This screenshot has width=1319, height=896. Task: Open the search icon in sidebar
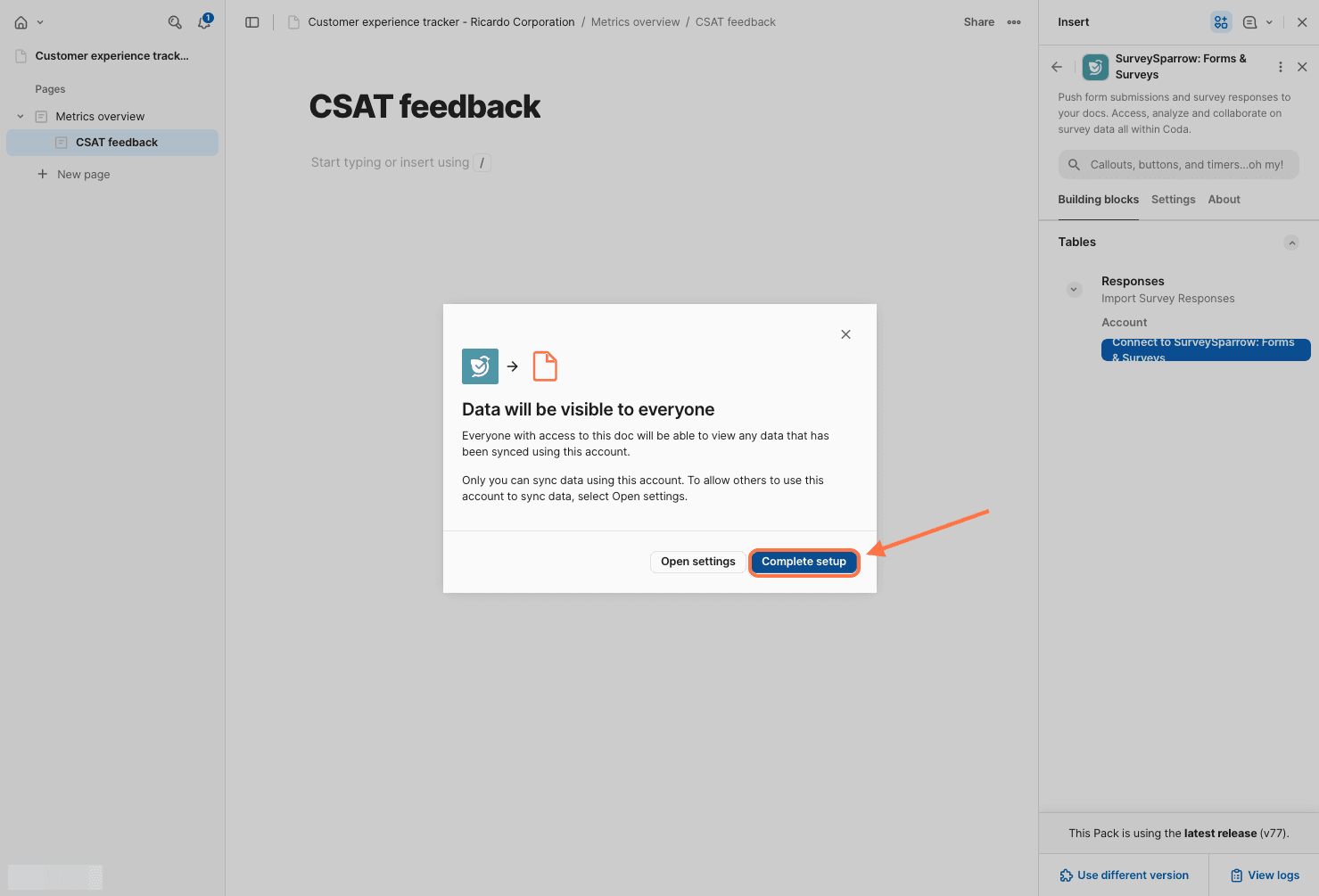click(x=175, y=22)
